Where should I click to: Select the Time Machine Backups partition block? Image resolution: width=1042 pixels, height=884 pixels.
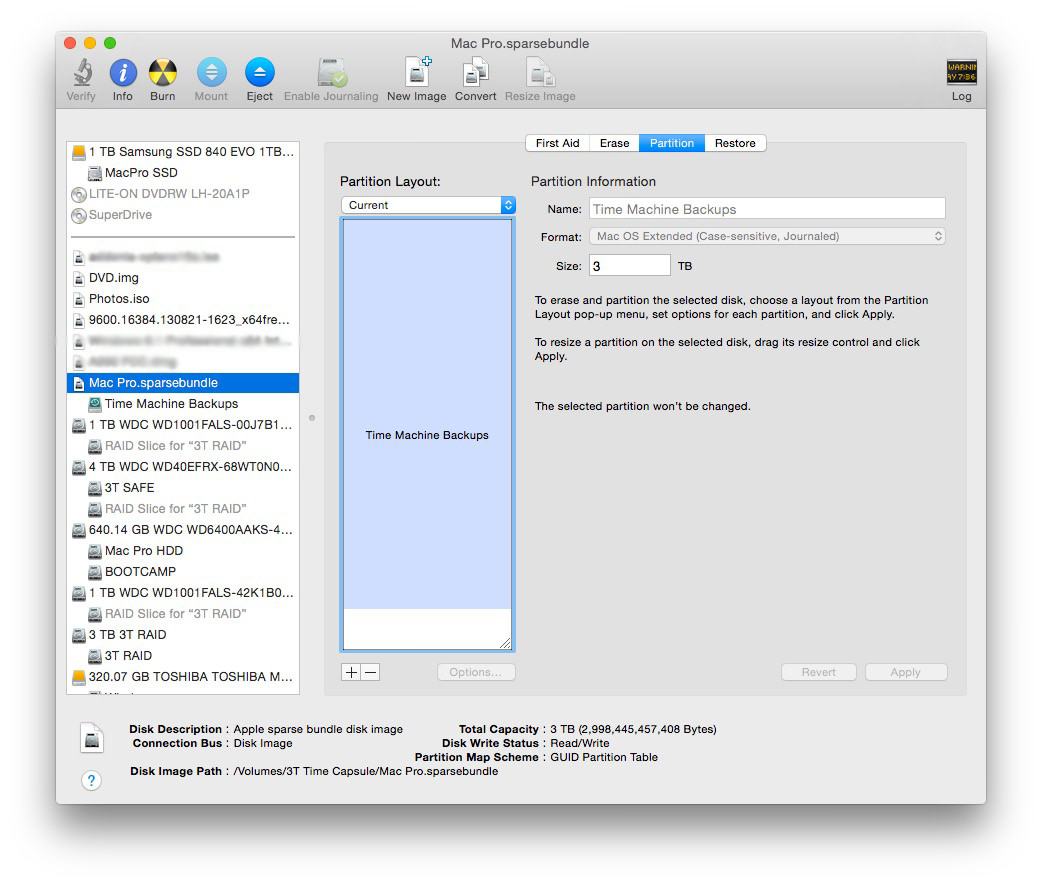coord(427,414)
